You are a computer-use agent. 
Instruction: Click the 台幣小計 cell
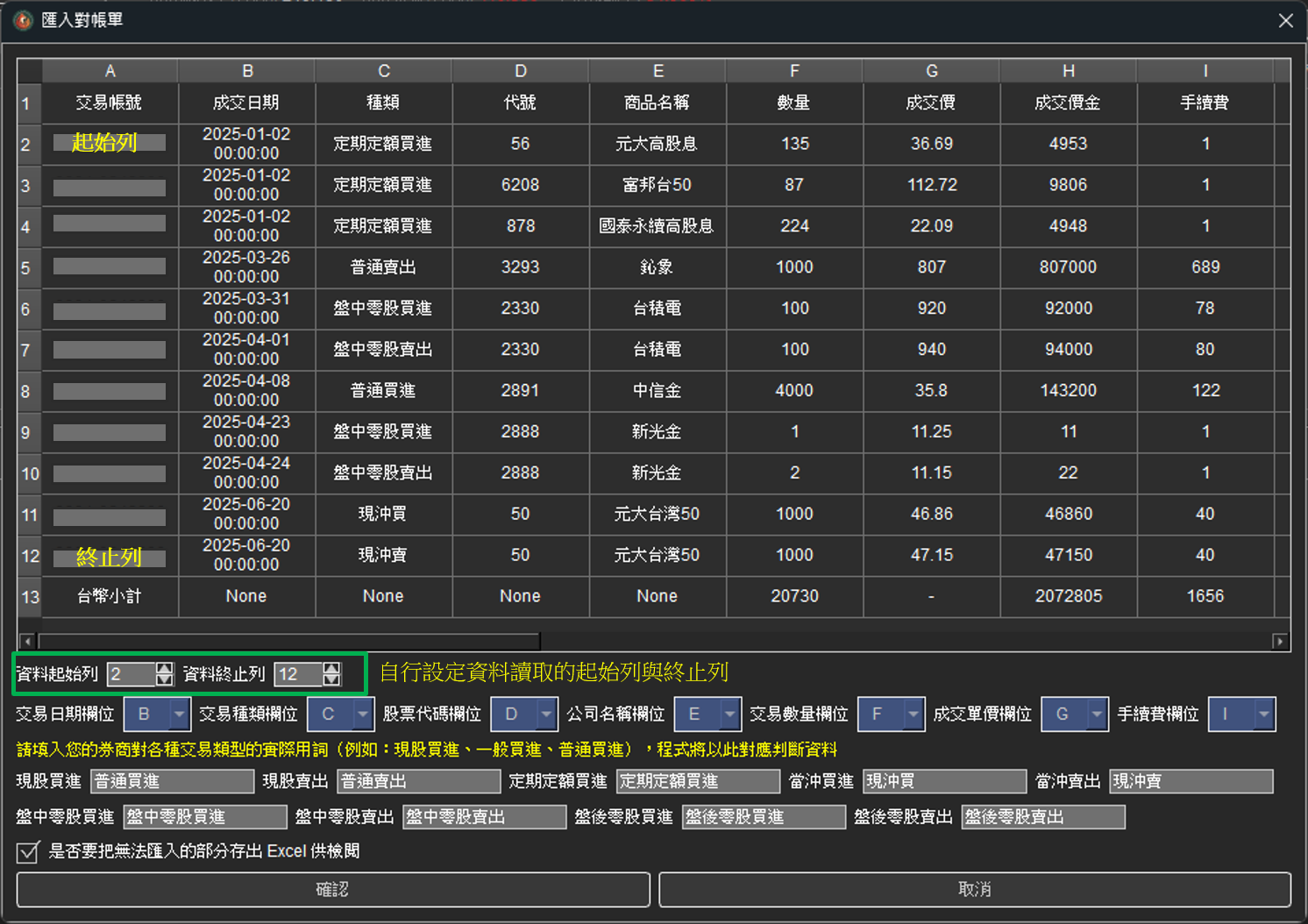(110, 597)
